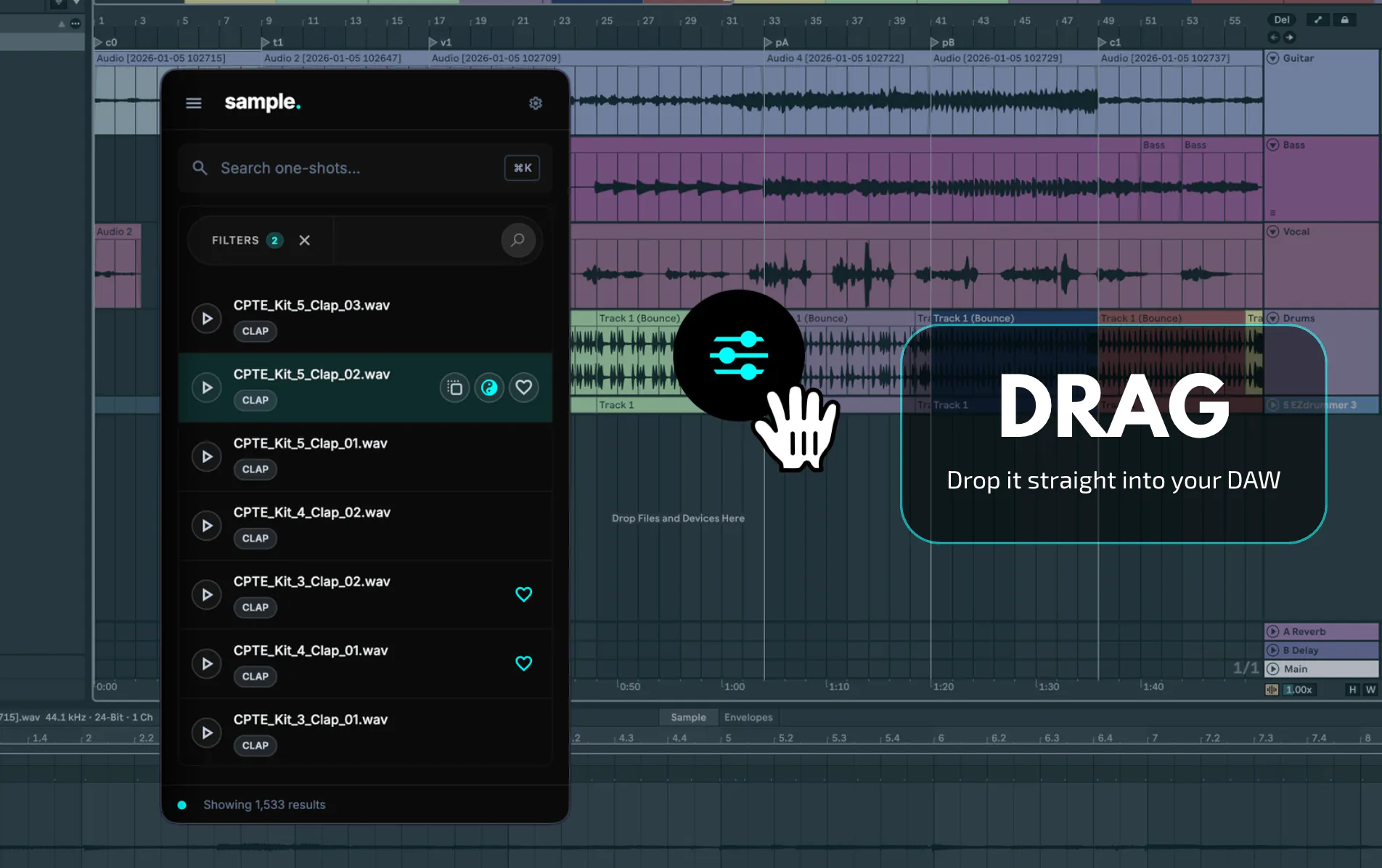This screenshot has height=868, width=1382.
Task: Collapse the Guitar track fold arrow
Action: (1273, 58)
